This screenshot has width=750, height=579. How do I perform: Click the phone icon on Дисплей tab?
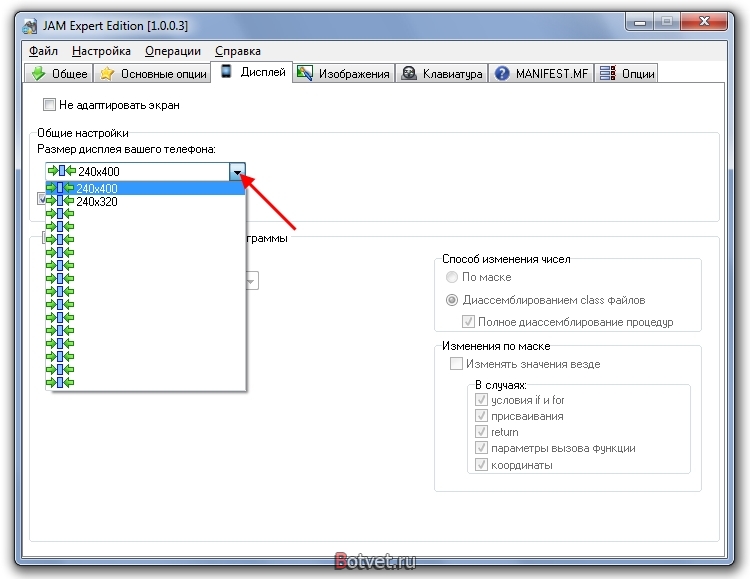click(x=226, y=71)
